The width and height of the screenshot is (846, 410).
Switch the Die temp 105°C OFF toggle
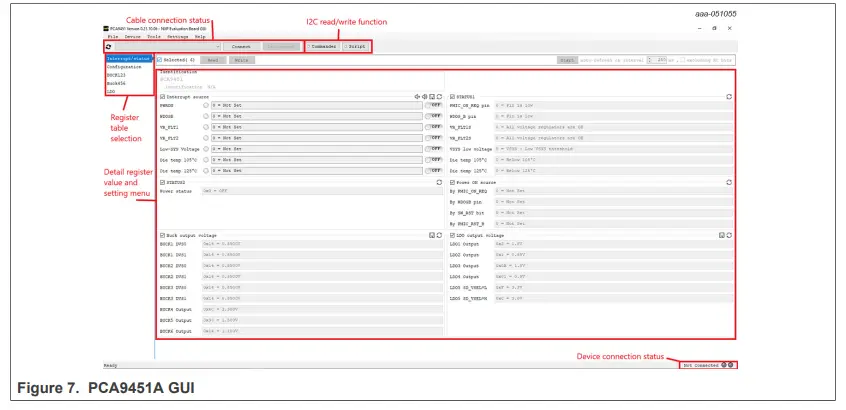click(434, 160)
